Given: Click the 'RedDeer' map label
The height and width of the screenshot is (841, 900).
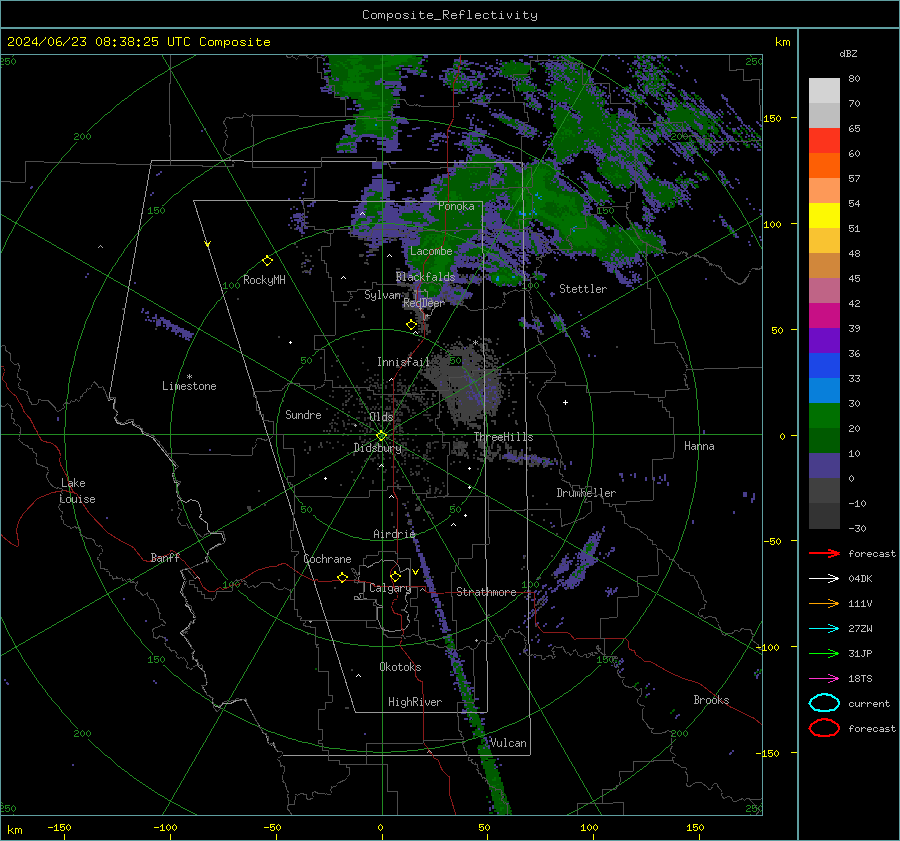Looking at the screenshot, I should coord(424,303).
